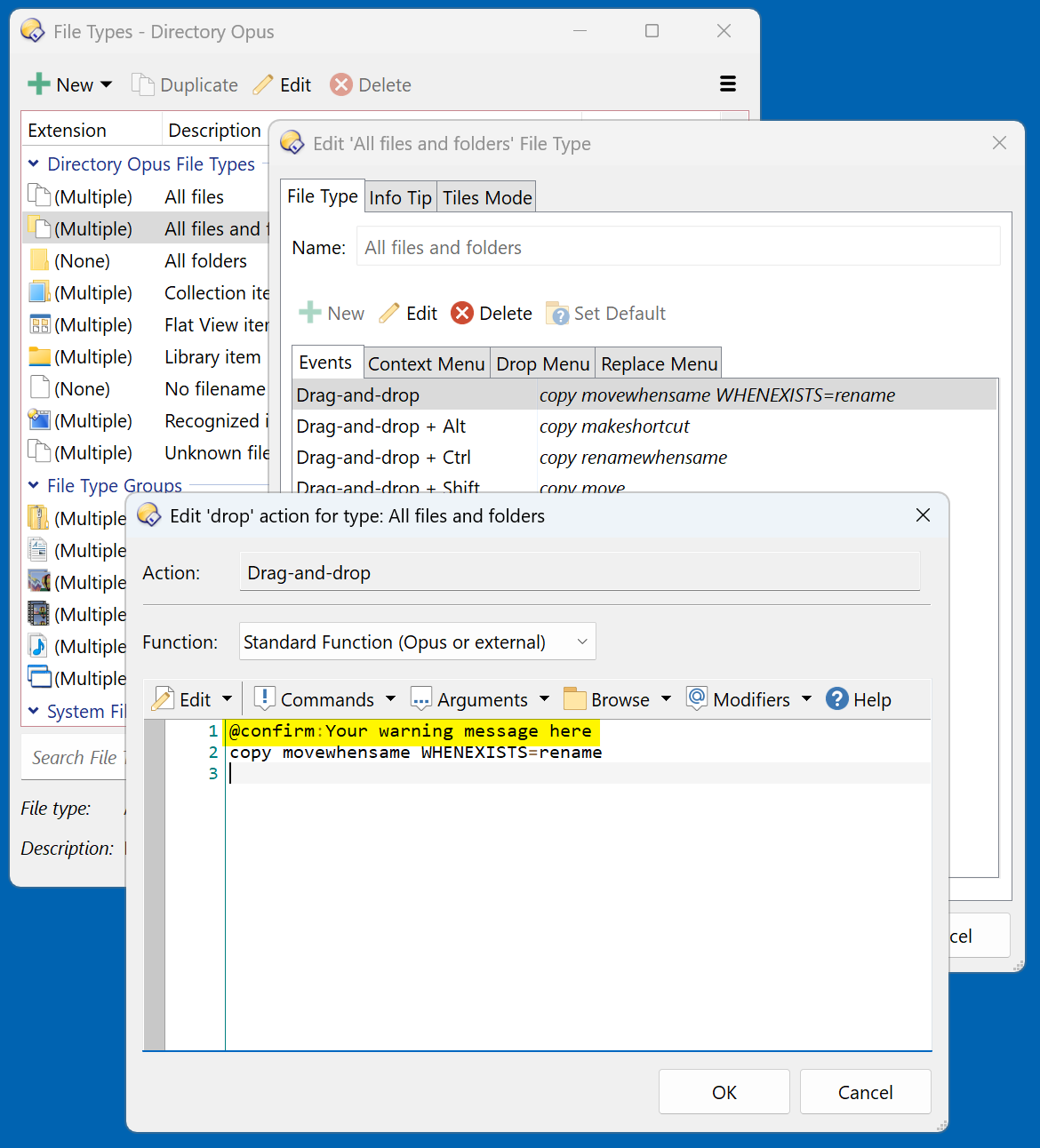Click the red Delete icon for events
This screenshot has width=1040, height=1148.
click(462, 314)
